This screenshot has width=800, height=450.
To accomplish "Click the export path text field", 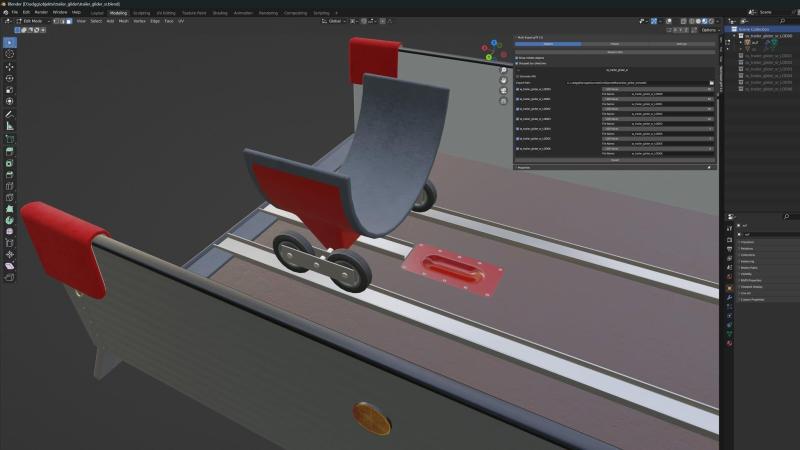I will coord(636,83).
